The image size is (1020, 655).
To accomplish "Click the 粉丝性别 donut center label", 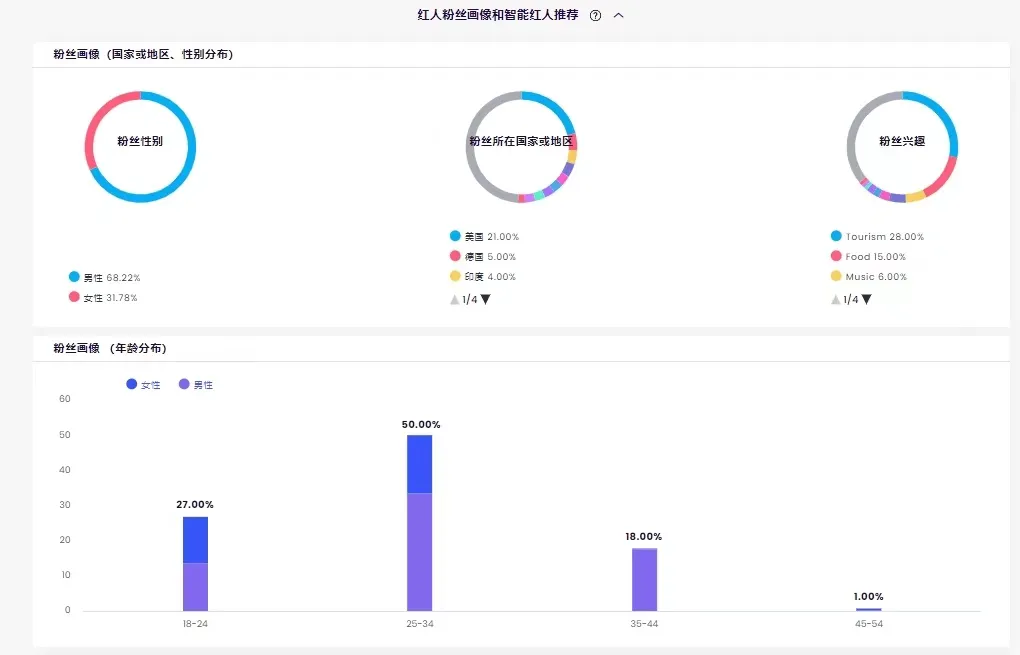I will point(140,143).
